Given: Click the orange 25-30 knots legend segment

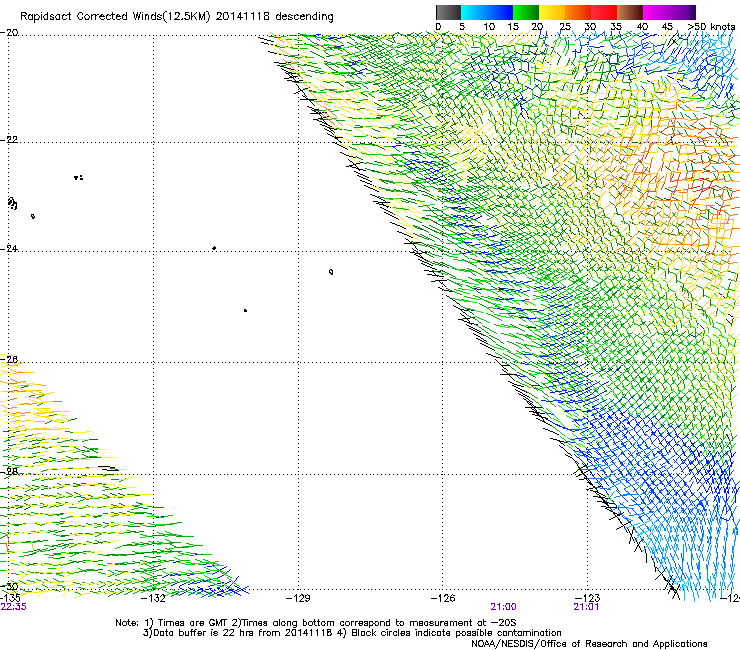Looking at the screenshot, I should pos(578,12).
